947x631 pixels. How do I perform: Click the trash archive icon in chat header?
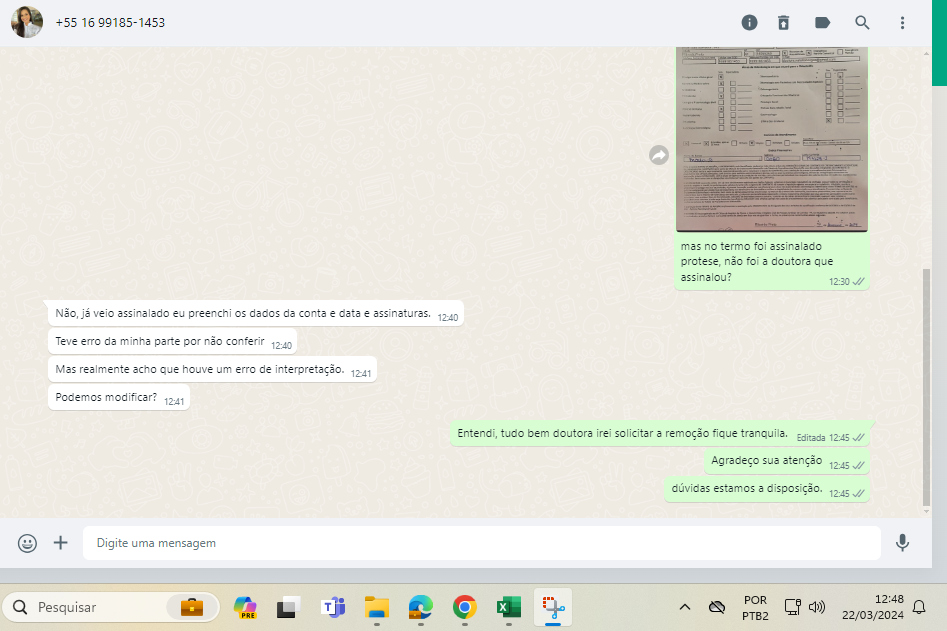point(784,23)
